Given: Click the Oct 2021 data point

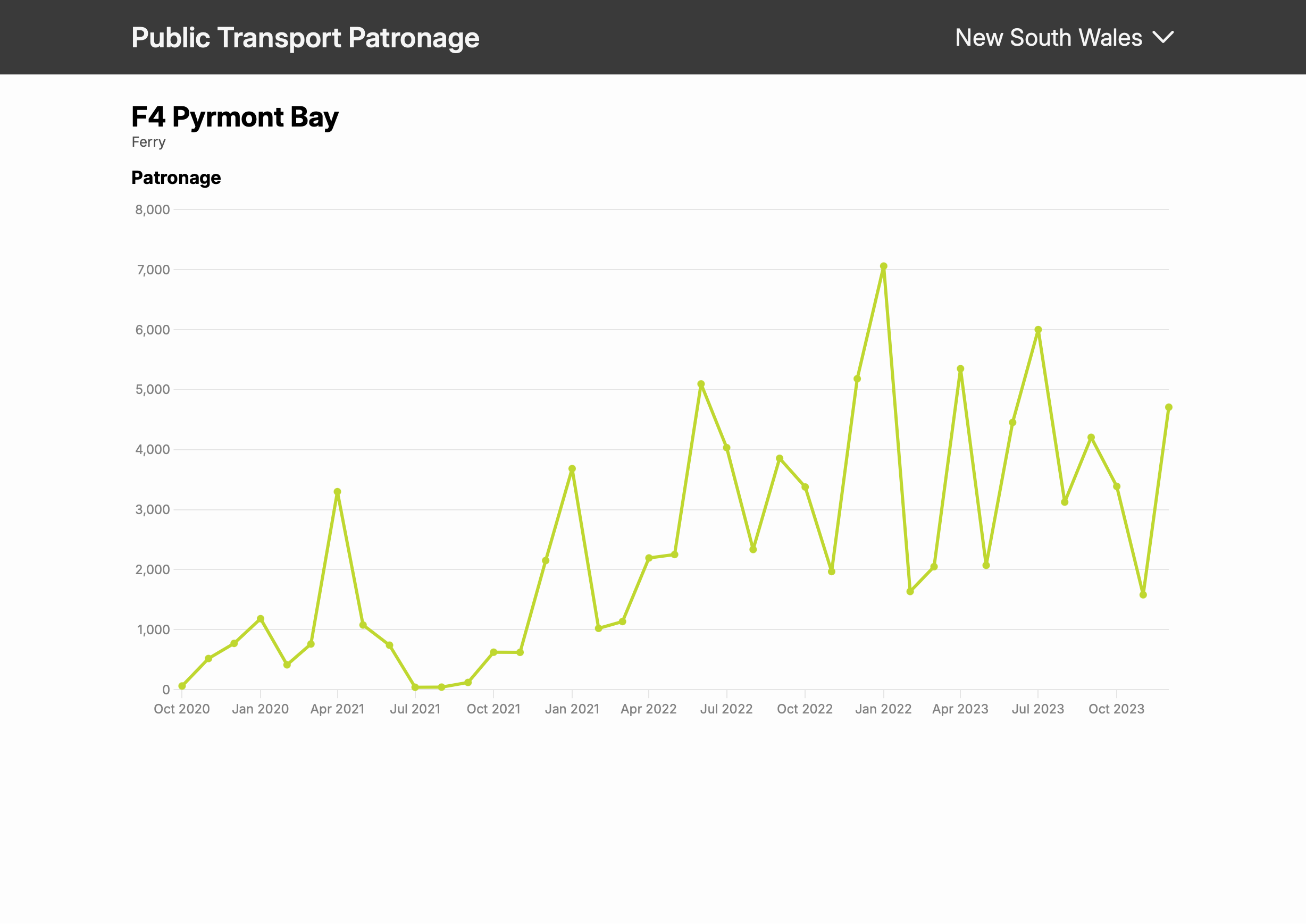Looking at the screenshot, I should (493, 652).
